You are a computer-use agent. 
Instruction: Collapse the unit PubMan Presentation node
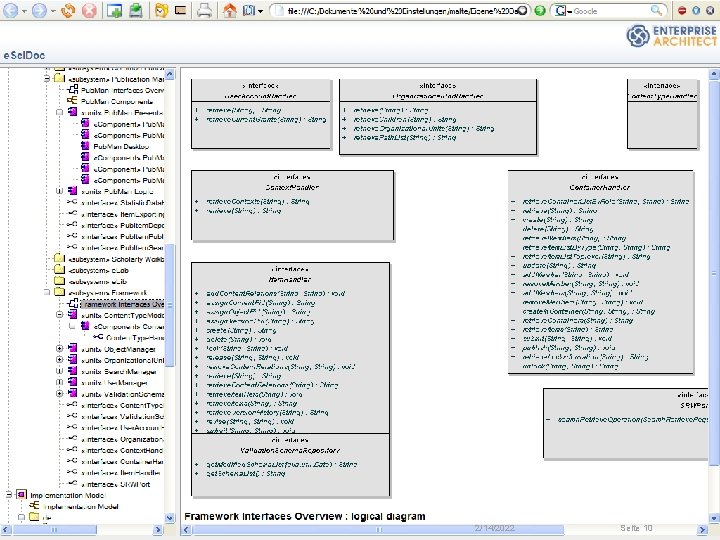[60, 112]
